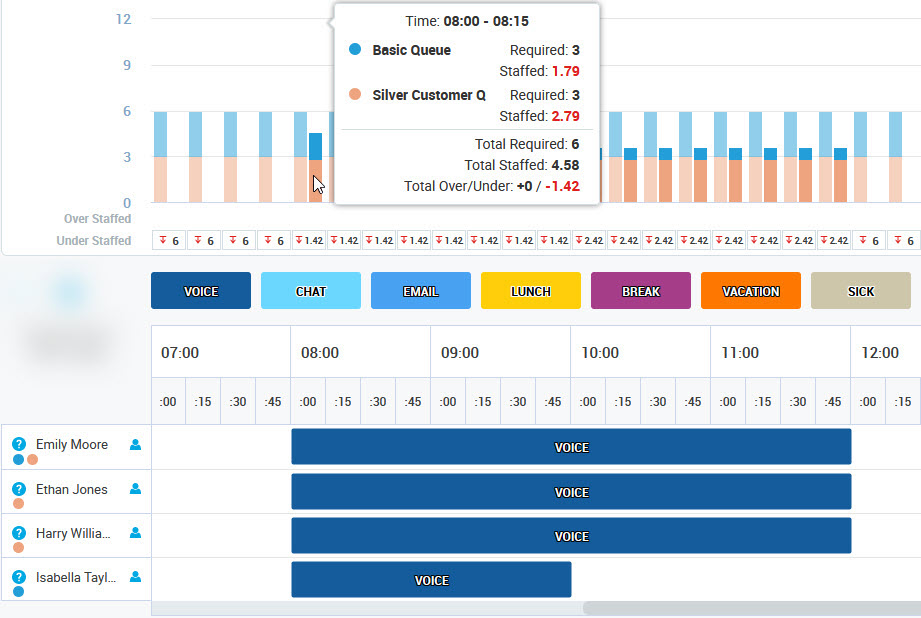Pick the EMAIL activity button
921x618 pixels.
tap(420, 291)
